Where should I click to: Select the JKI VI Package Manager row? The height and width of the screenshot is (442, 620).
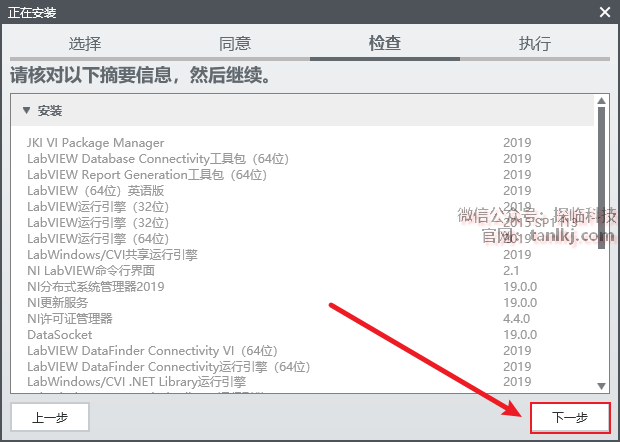(x=302, y=142)
